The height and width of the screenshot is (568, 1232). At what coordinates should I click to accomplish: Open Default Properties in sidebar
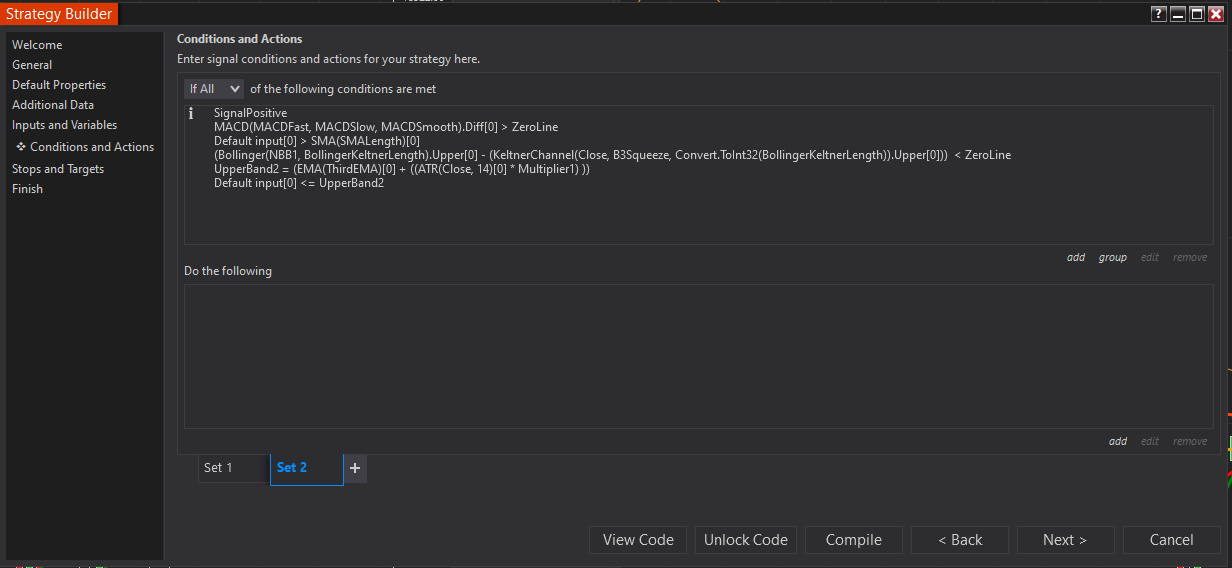point(59,85)
